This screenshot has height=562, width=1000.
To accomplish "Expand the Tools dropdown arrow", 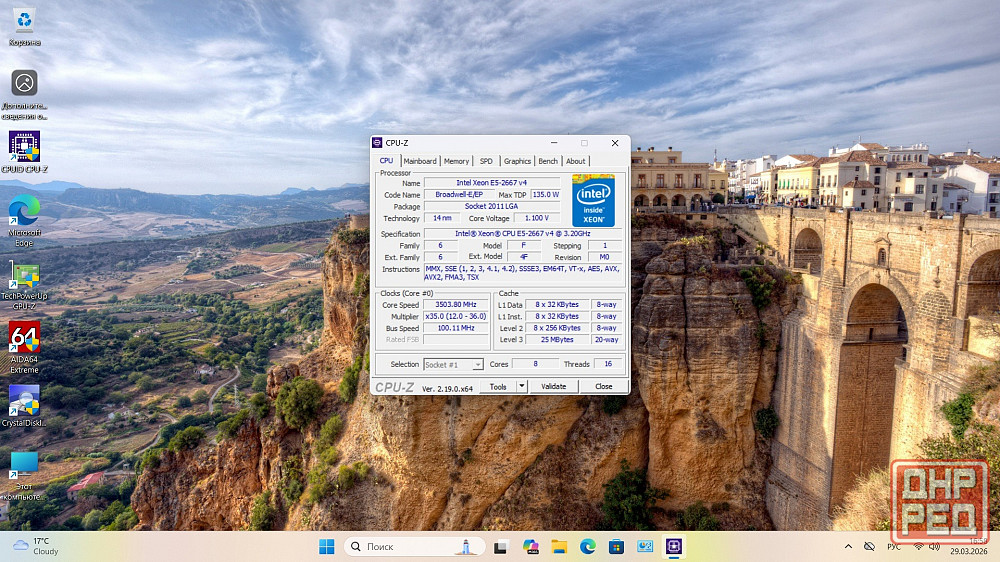I will pos(521,386).
